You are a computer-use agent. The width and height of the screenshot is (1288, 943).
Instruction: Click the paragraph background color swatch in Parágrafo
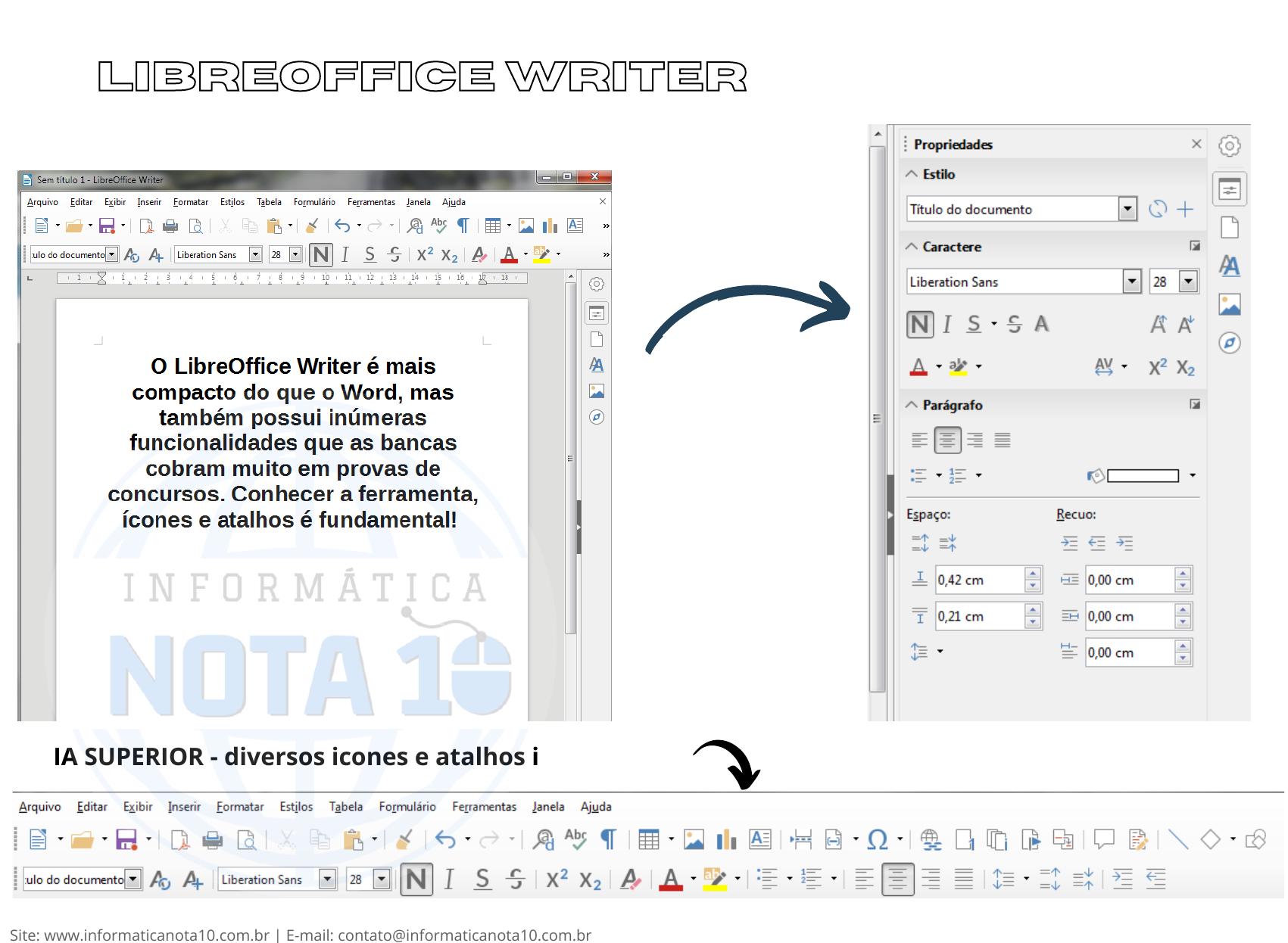(1142, 476)
